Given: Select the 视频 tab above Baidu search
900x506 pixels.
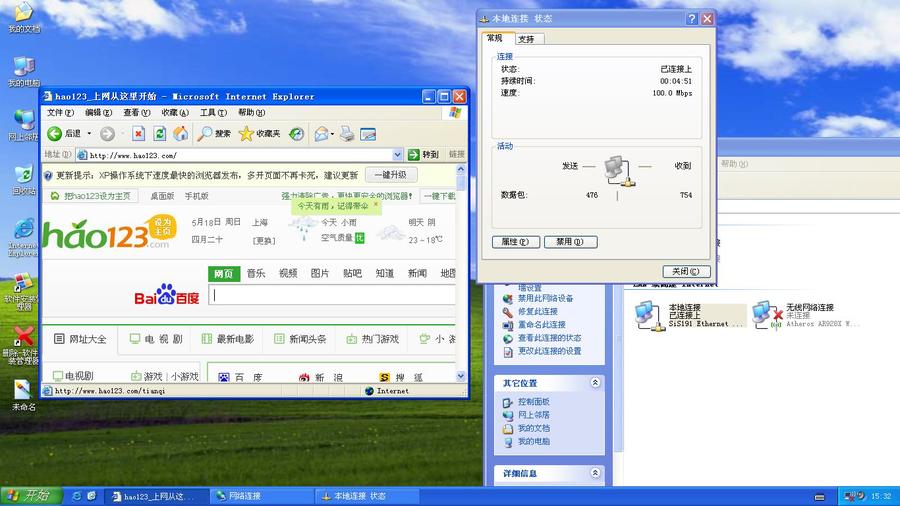Looking at the screenshot, I should pos(288,274).
